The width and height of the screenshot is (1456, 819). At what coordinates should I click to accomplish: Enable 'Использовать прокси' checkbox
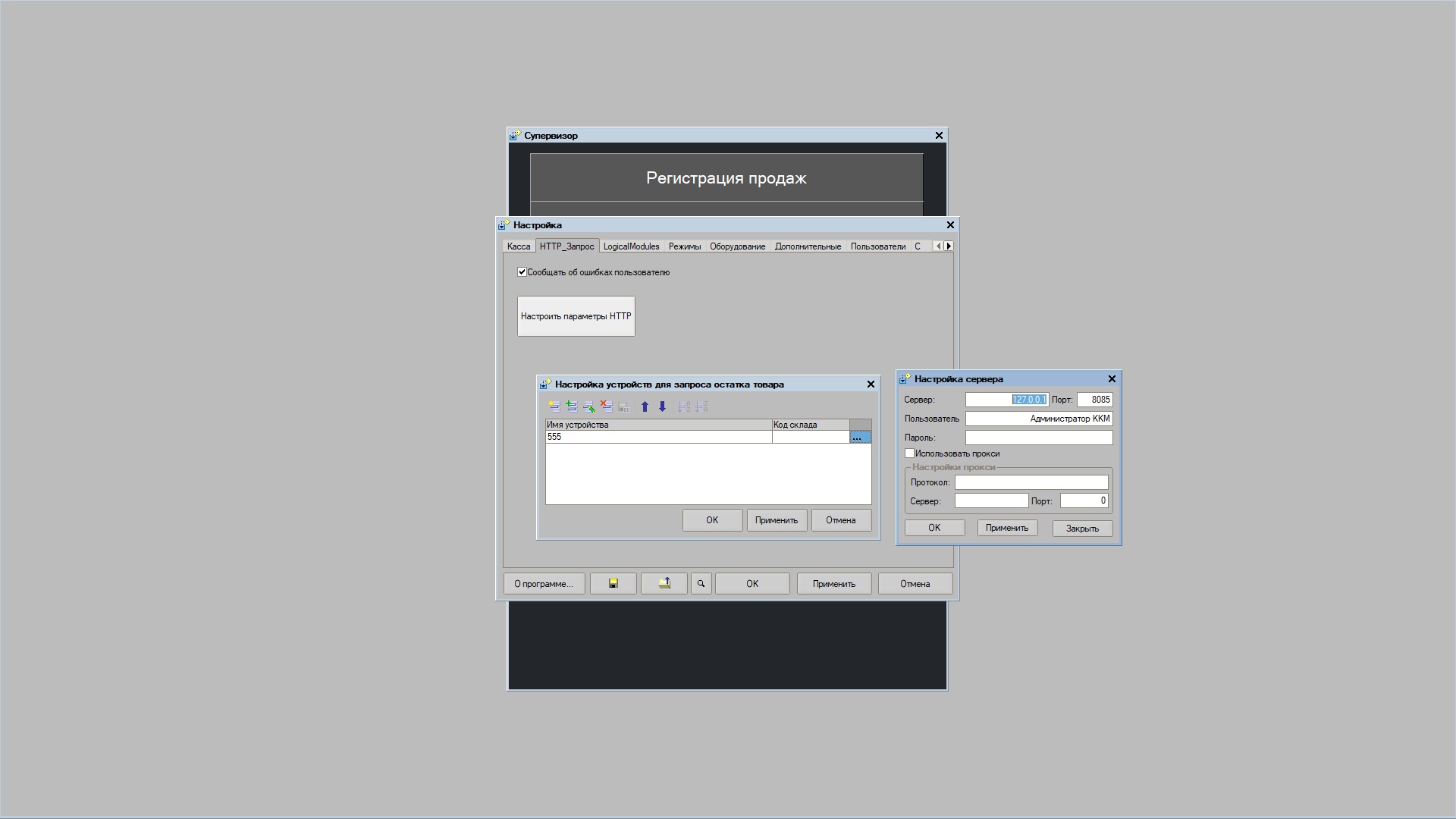coord(909,453)
